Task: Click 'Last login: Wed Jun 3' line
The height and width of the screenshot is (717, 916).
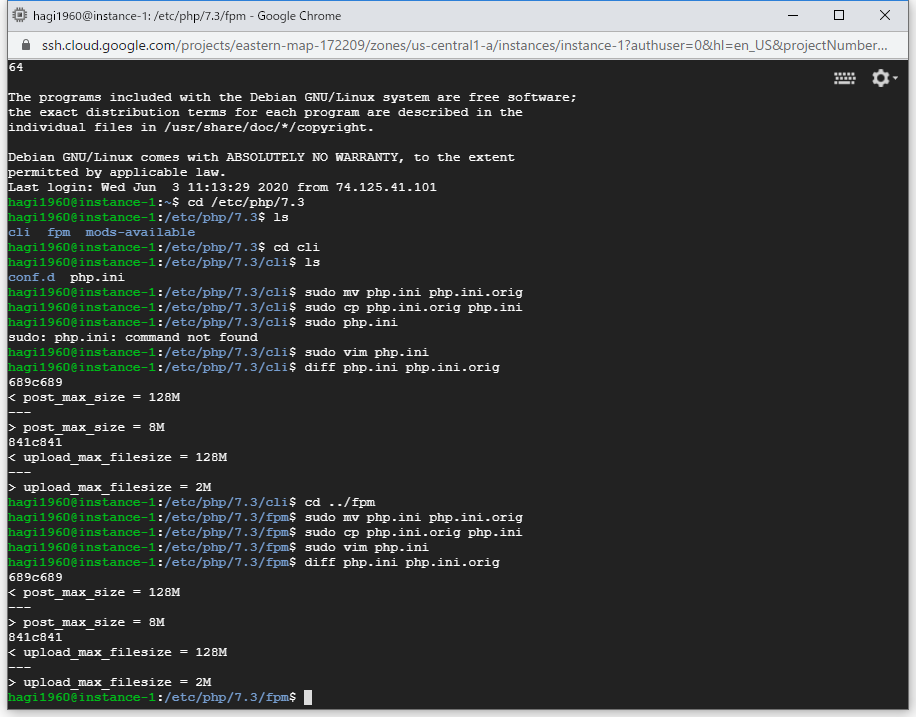Action: (222, 187)
